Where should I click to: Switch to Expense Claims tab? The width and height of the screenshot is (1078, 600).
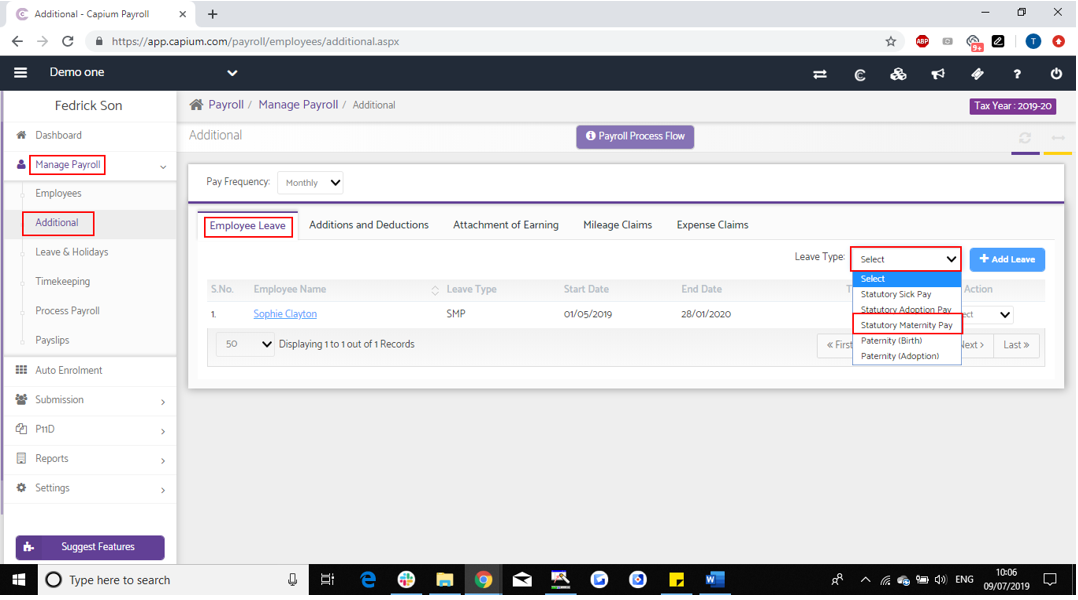click(712, 225)
